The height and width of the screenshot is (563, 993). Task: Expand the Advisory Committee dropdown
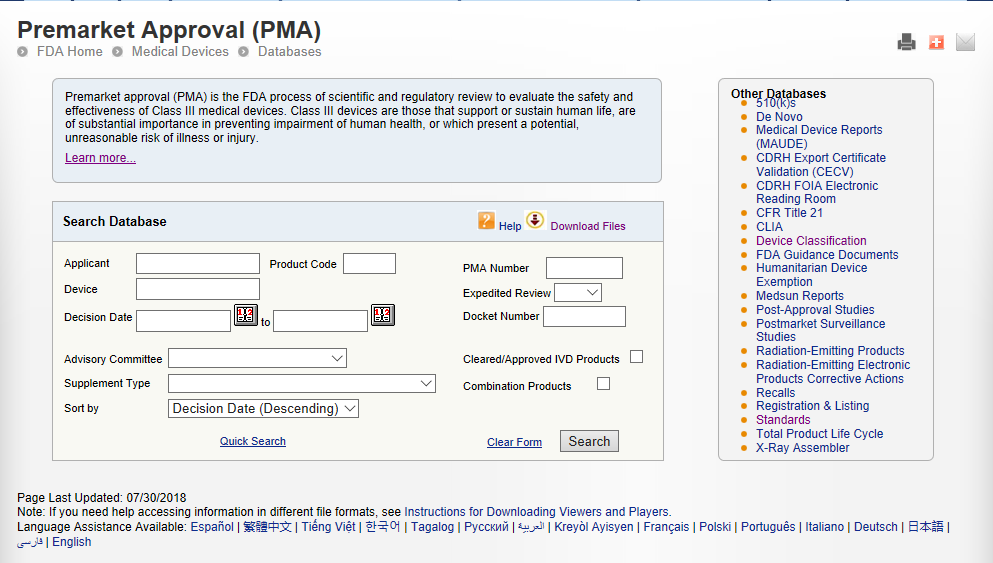pos(257,358)
